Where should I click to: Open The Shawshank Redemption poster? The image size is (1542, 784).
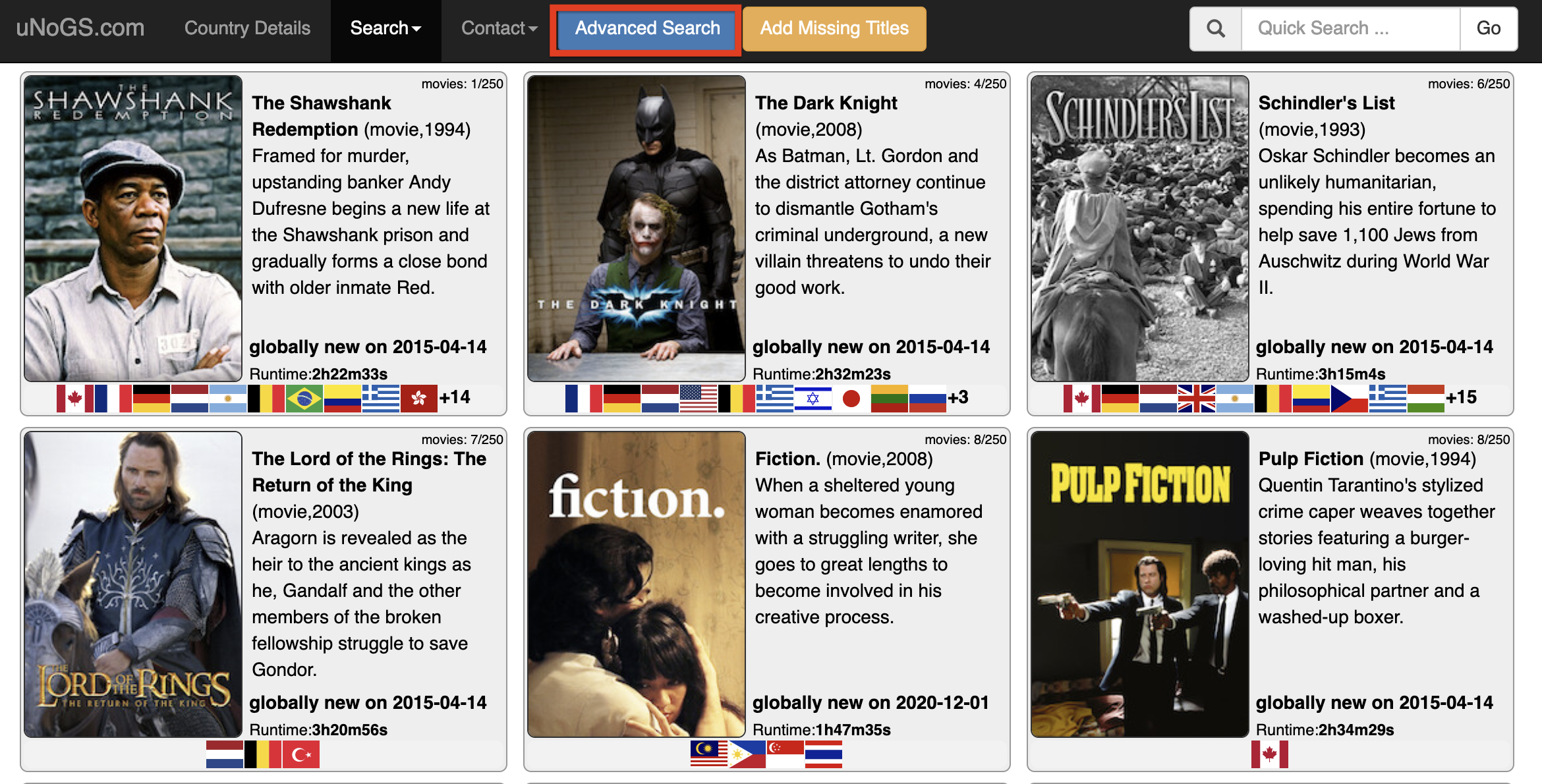(x=133, y=228)
